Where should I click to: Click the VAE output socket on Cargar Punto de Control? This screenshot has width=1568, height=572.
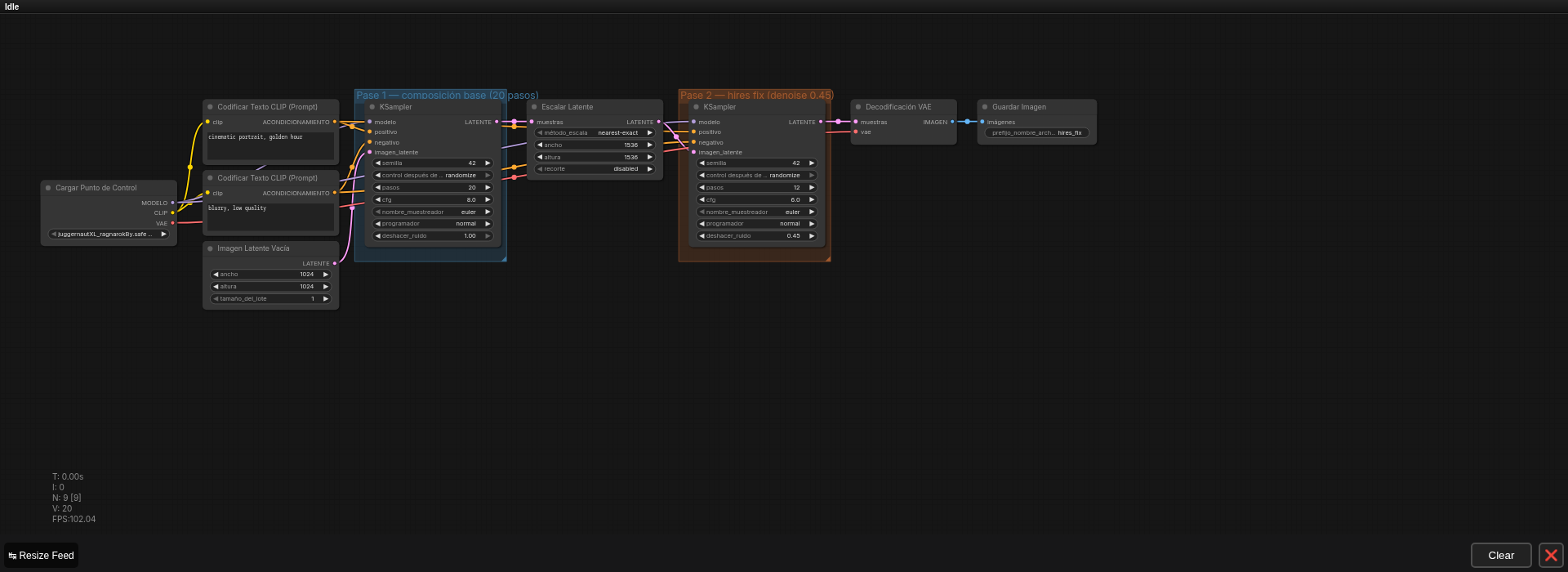(x=172, y=223)
